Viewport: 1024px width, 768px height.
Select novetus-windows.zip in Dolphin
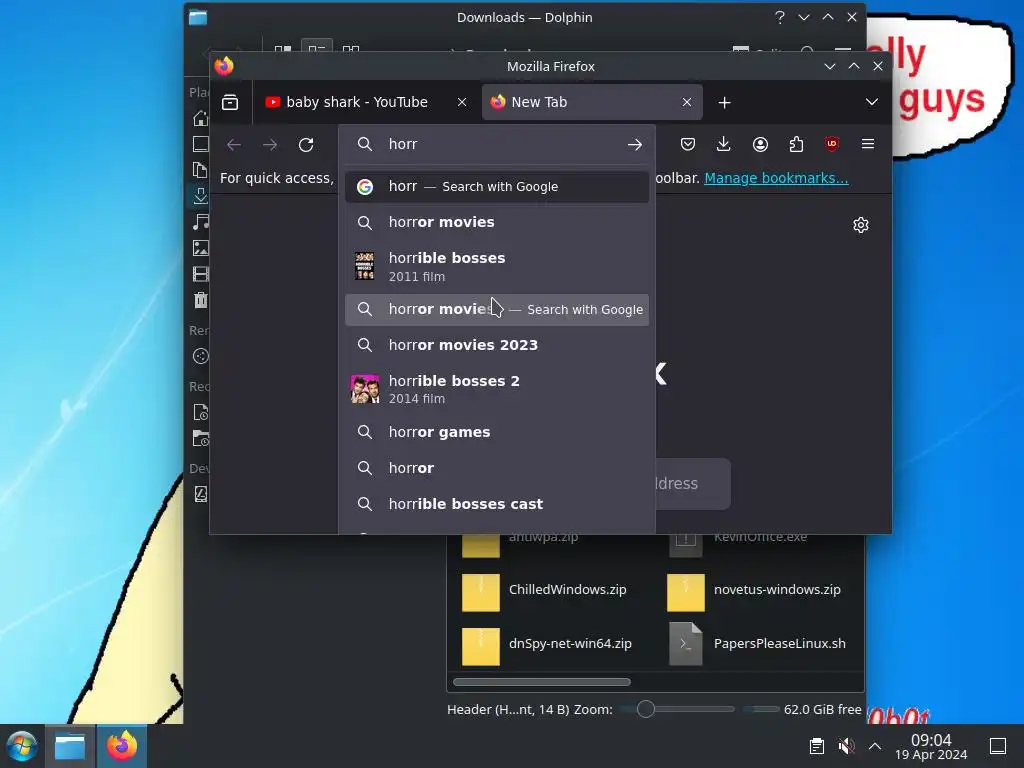(754, 592)
